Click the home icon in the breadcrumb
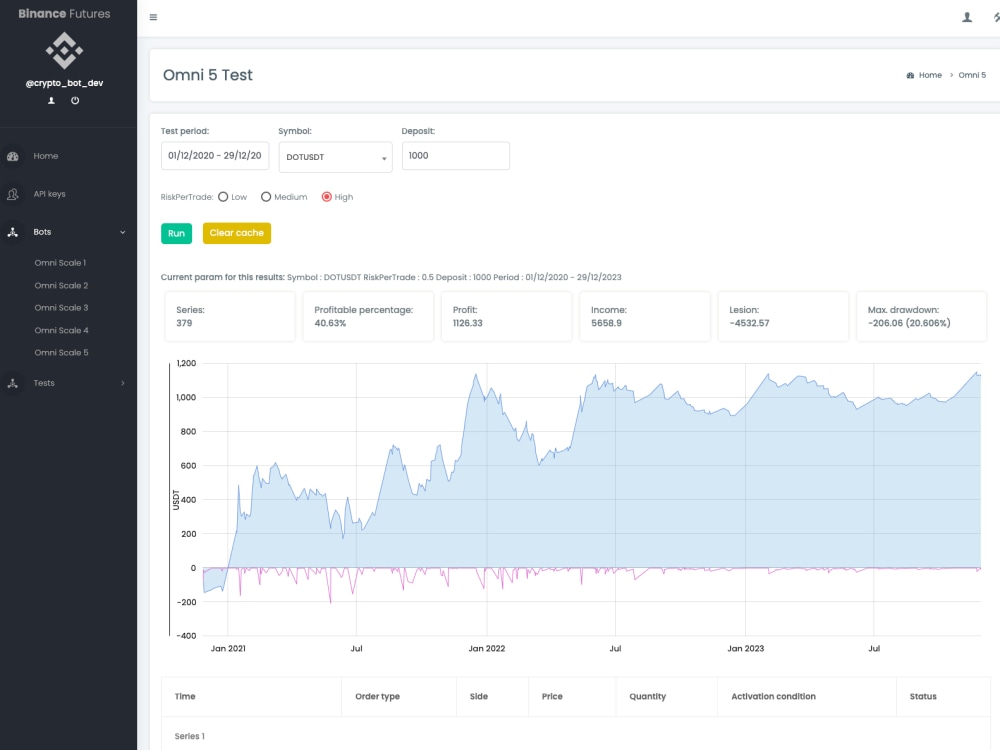This screenshot has width=1000, height=750. (x=908, y=75)
